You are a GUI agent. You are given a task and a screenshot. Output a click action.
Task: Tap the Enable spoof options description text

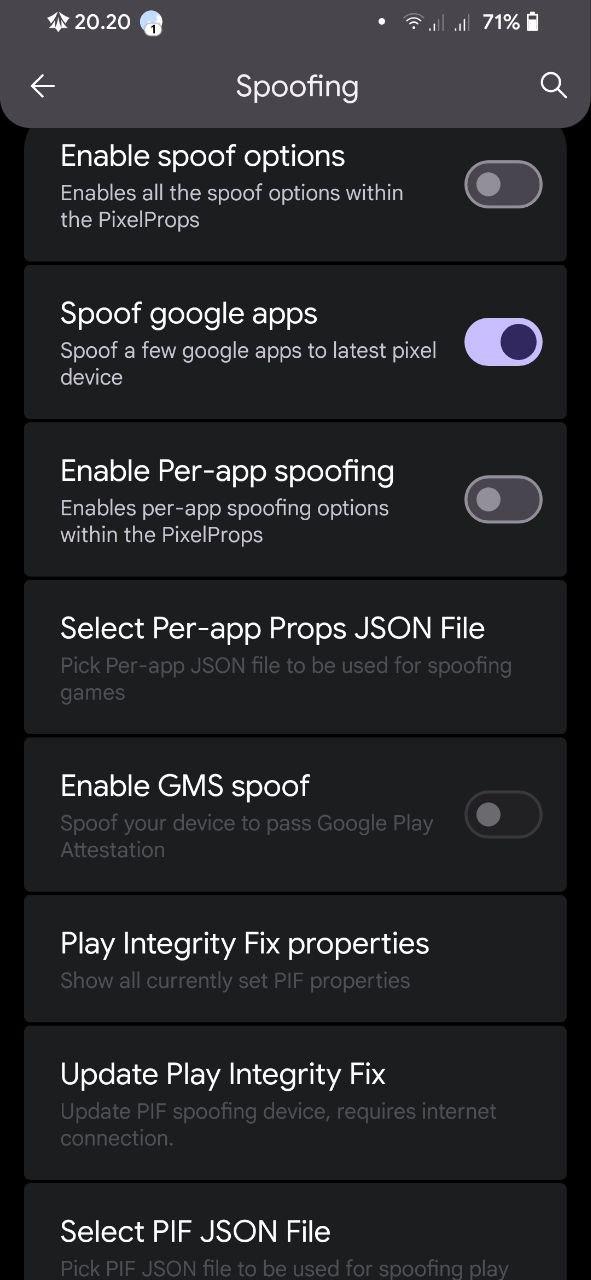[x=232, y=206]
